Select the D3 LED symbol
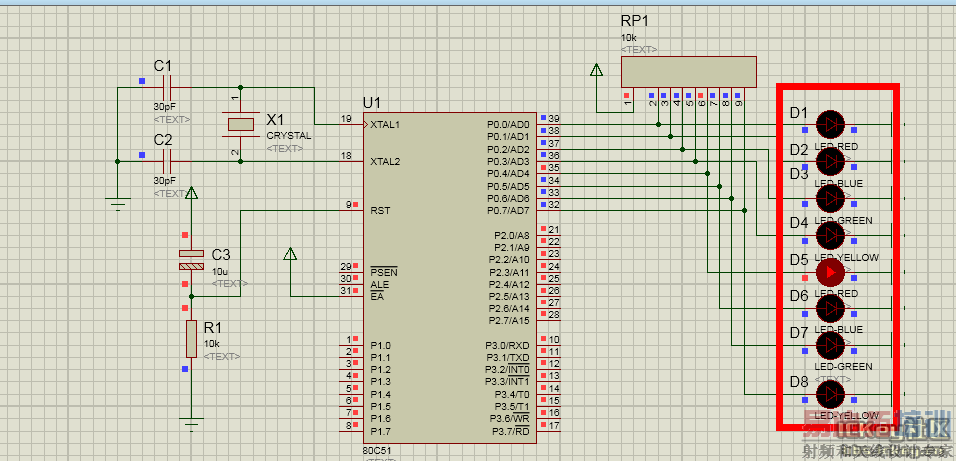956x461 pixels. pyautogui.click(x=830, y=197)
